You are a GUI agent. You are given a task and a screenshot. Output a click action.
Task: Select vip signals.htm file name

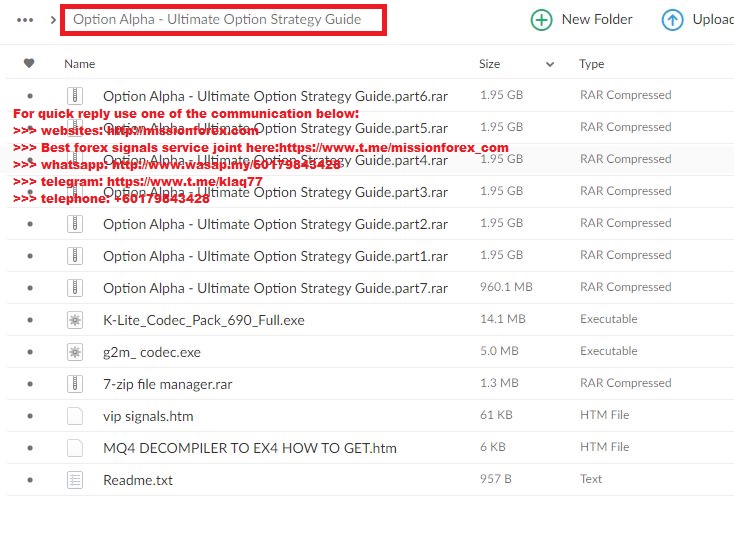pos(148,417)
